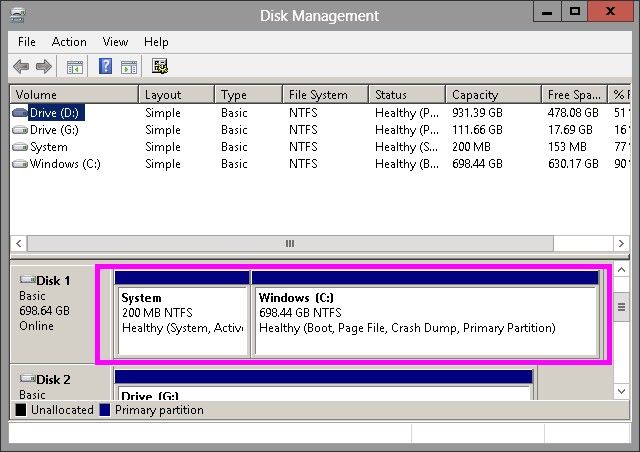This screenshot has height=452, width=640.
Task: Open the File menu
Action: coord(27,42)
